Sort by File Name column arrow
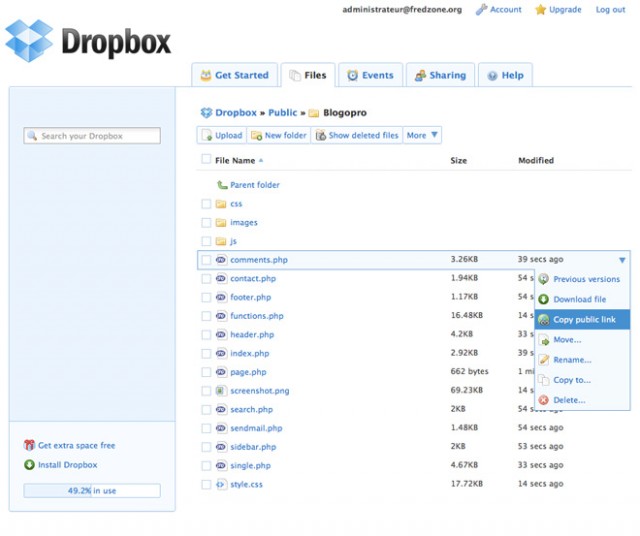 [261, 160]
